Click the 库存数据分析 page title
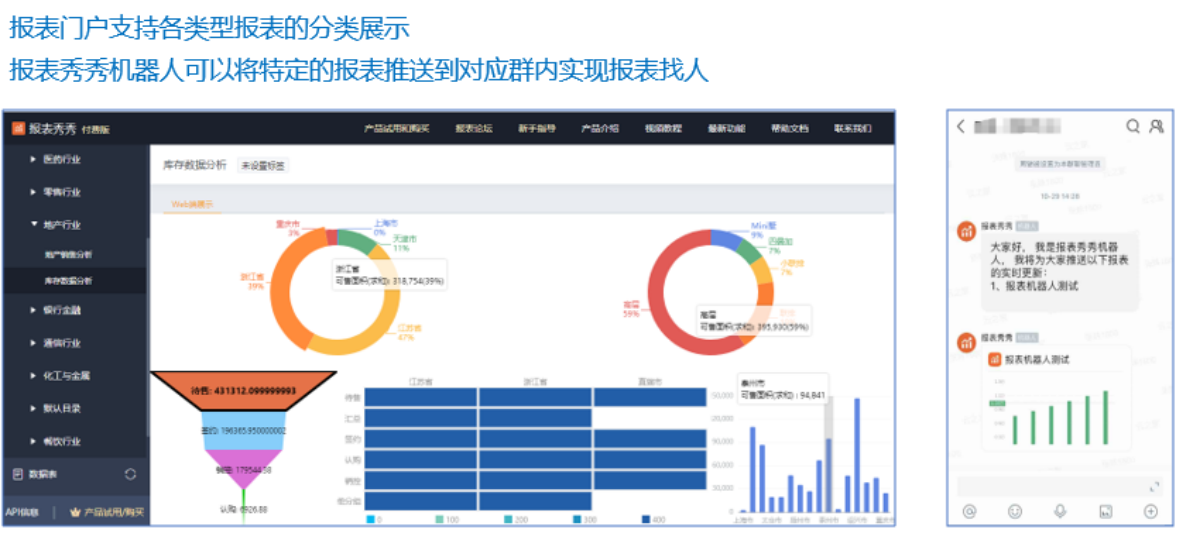 tap(194, 165)
